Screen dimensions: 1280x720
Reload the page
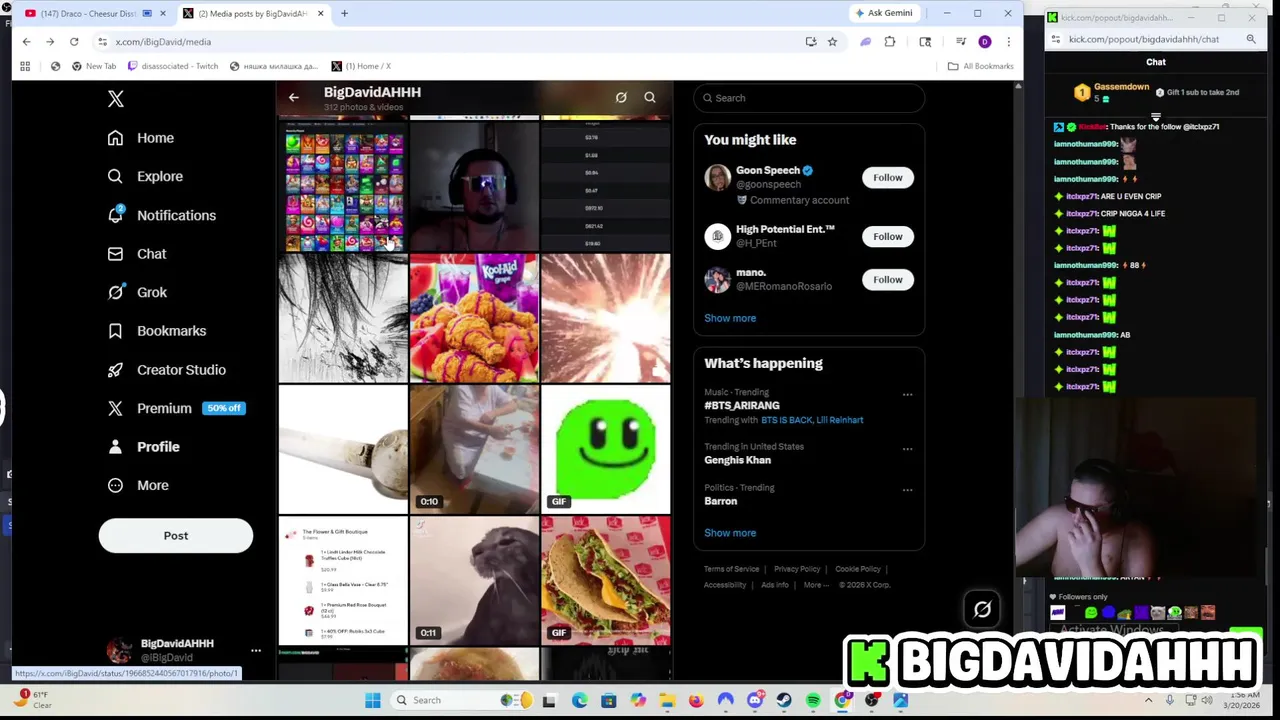(x=74, y=42)
